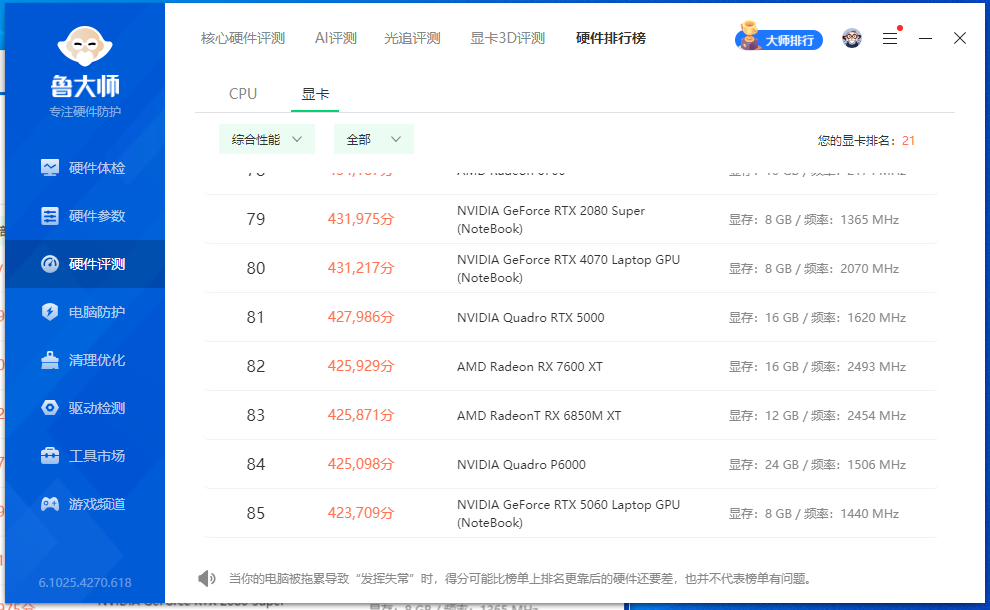Switch to the CPU ranking tab
This screenshot has width=990, height=610.
click(x=243, y=94)
